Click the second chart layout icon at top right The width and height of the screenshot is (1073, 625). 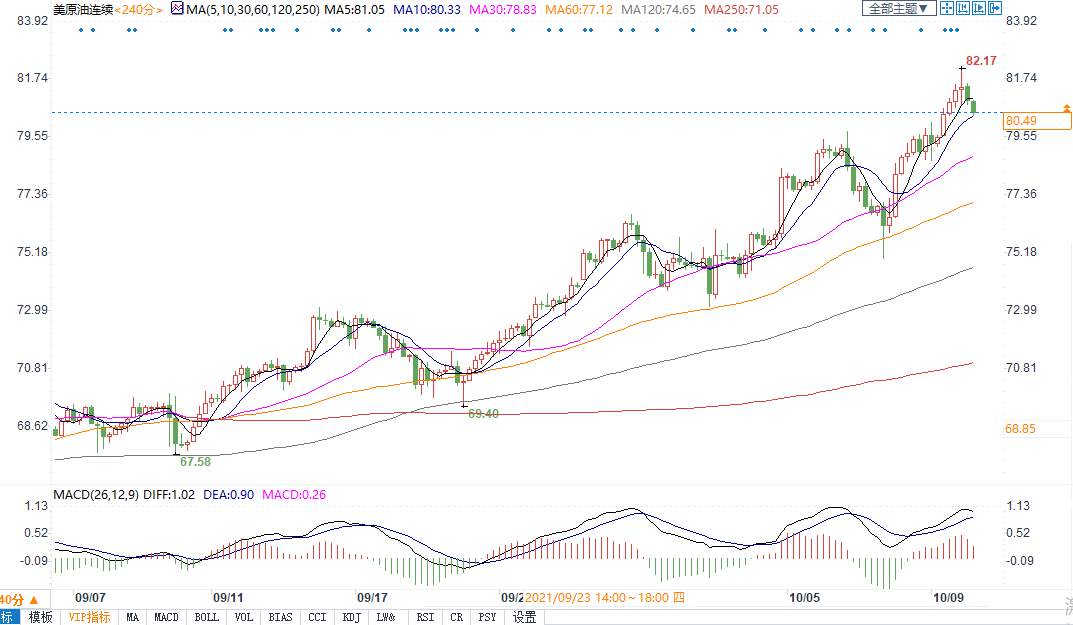[x=962, y=8]
